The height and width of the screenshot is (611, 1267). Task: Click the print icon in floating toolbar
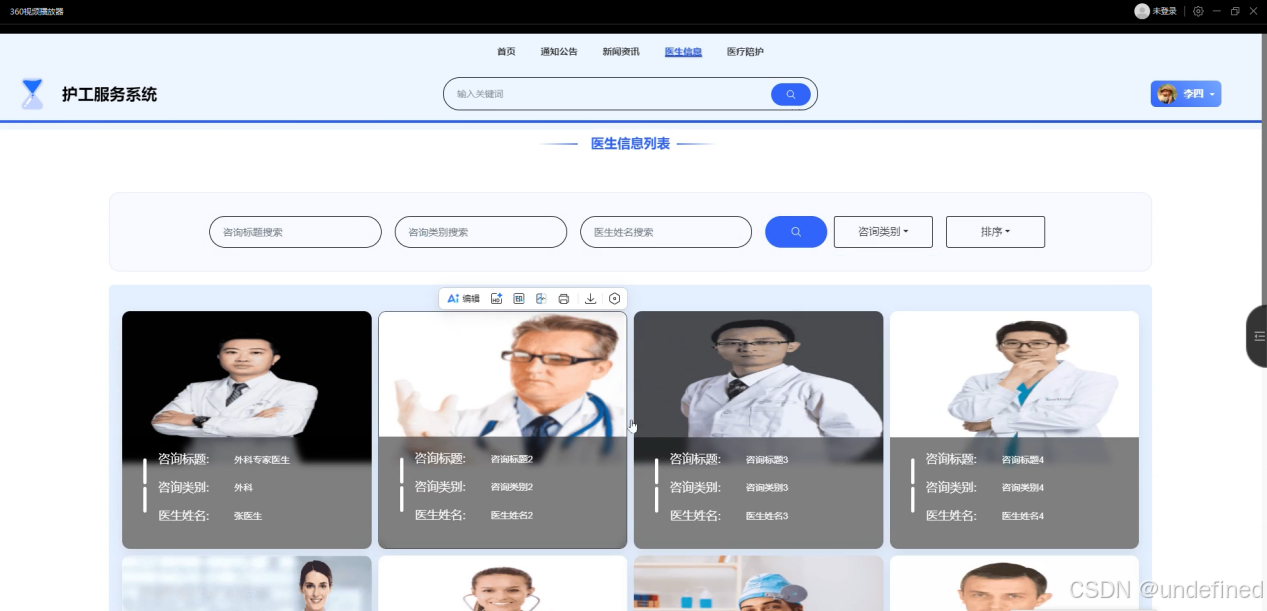tap(563, 298)
